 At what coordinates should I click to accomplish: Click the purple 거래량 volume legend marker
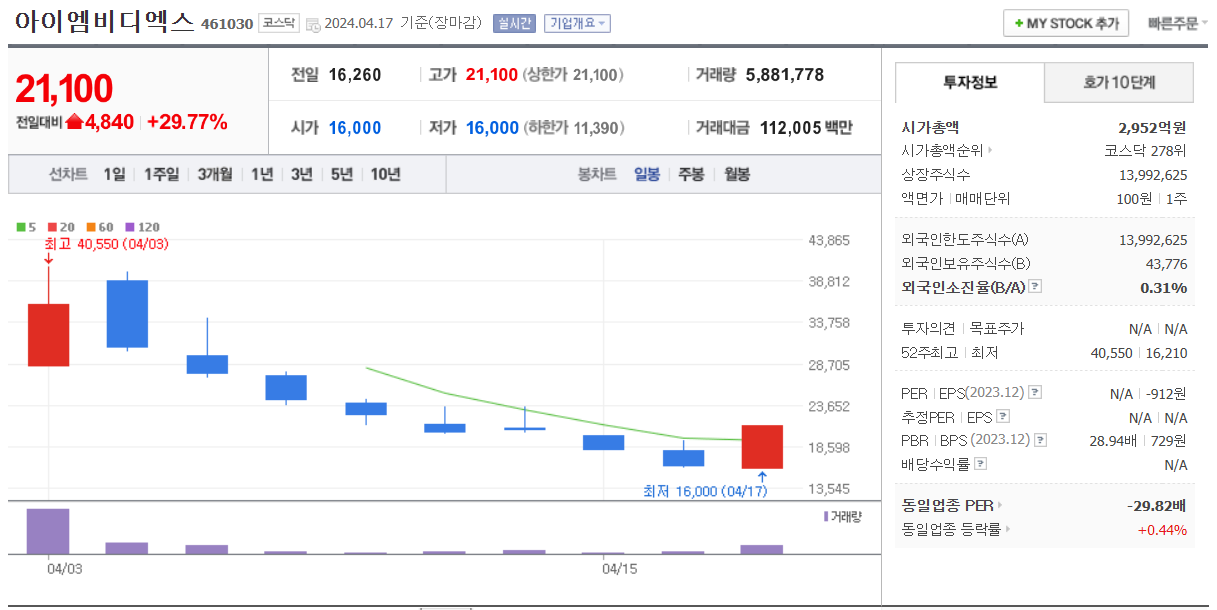[826, 516]
